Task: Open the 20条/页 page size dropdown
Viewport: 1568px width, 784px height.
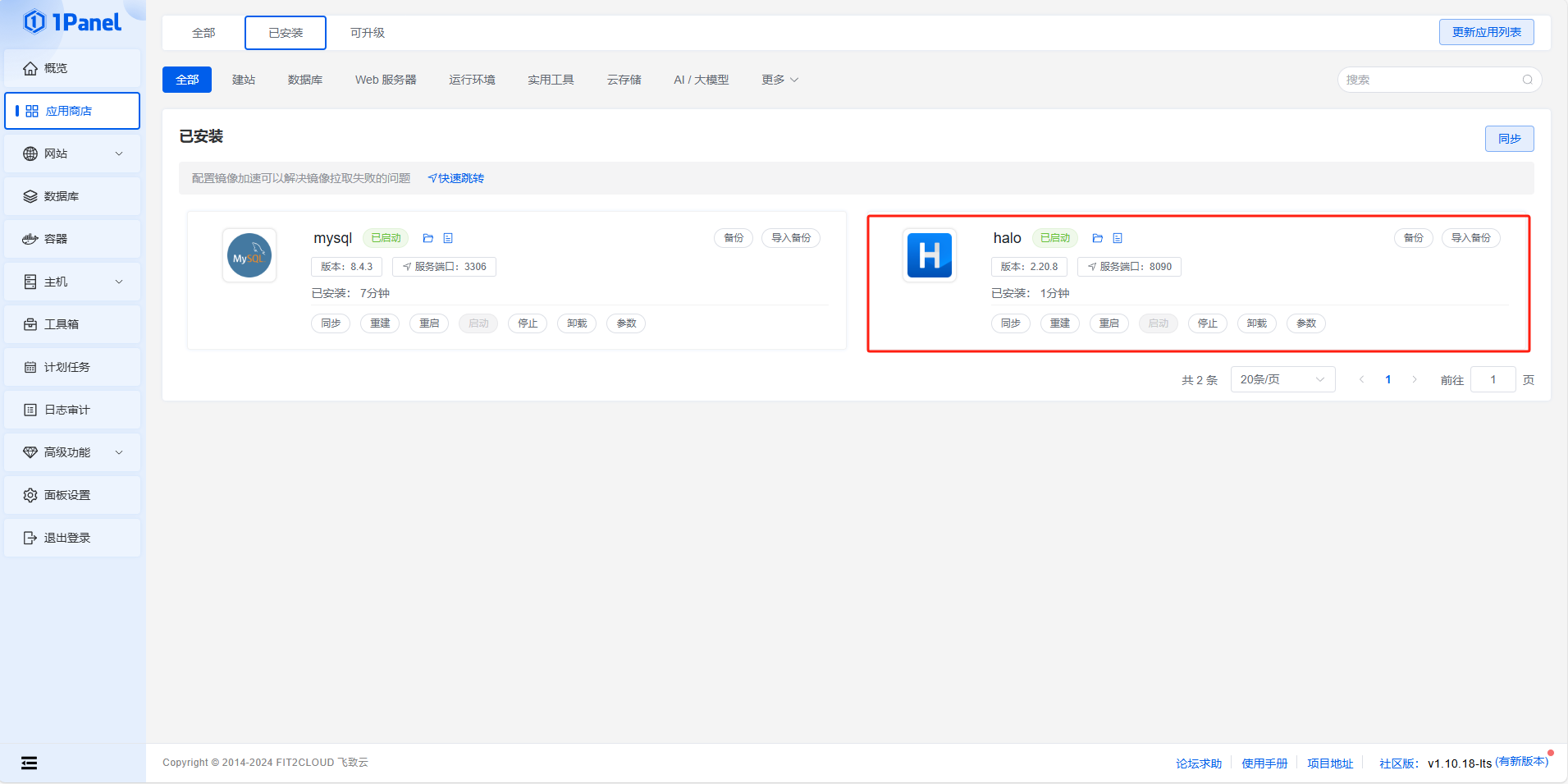Action: click(1282, 379)
